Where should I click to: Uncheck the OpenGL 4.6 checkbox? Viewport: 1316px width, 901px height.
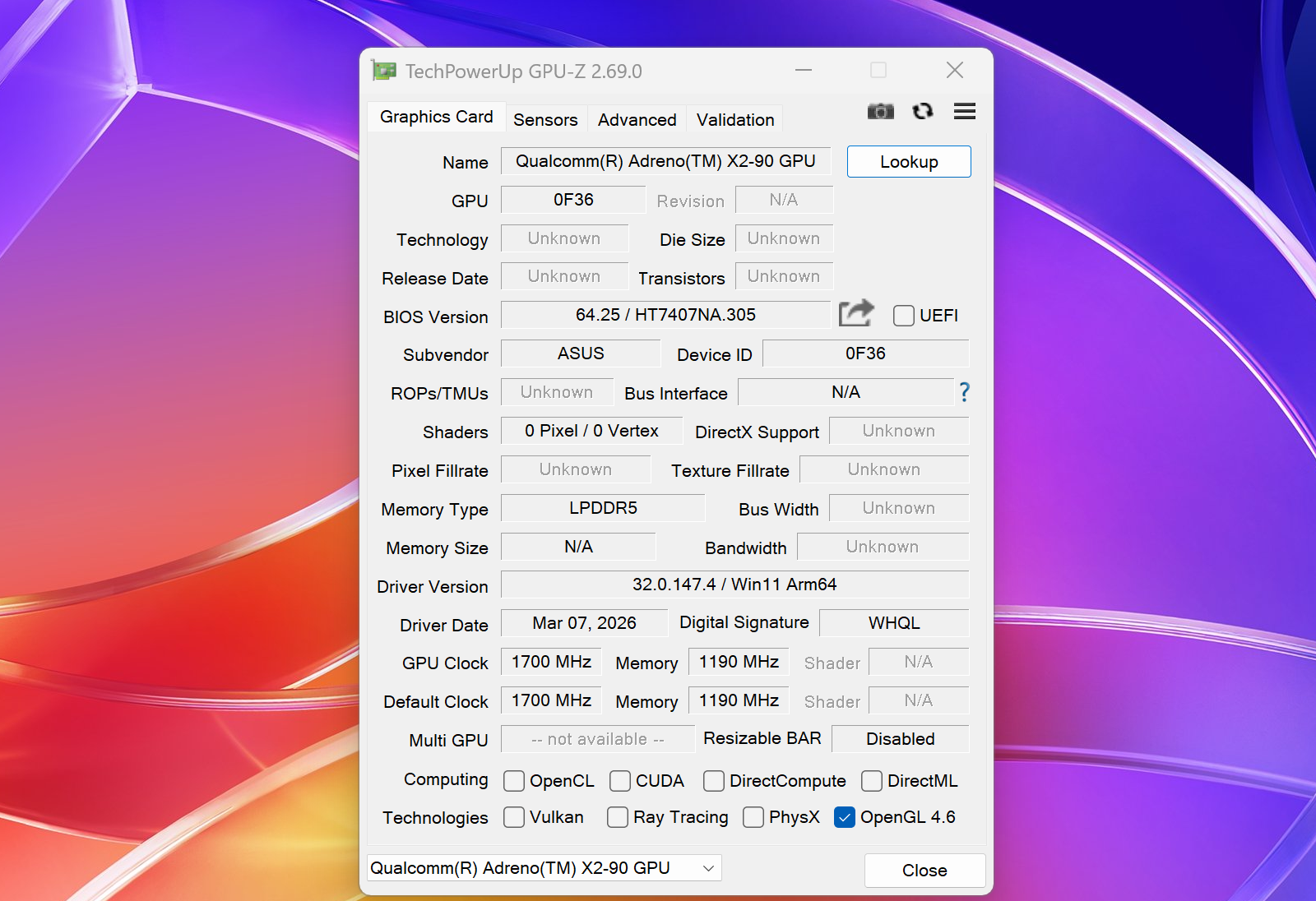tap(845, 817)
